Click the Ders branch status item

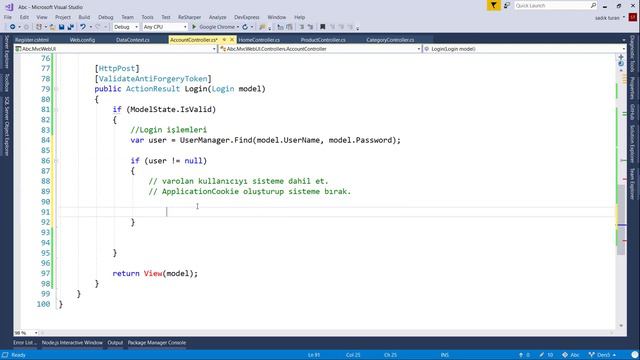pos(602,355)
